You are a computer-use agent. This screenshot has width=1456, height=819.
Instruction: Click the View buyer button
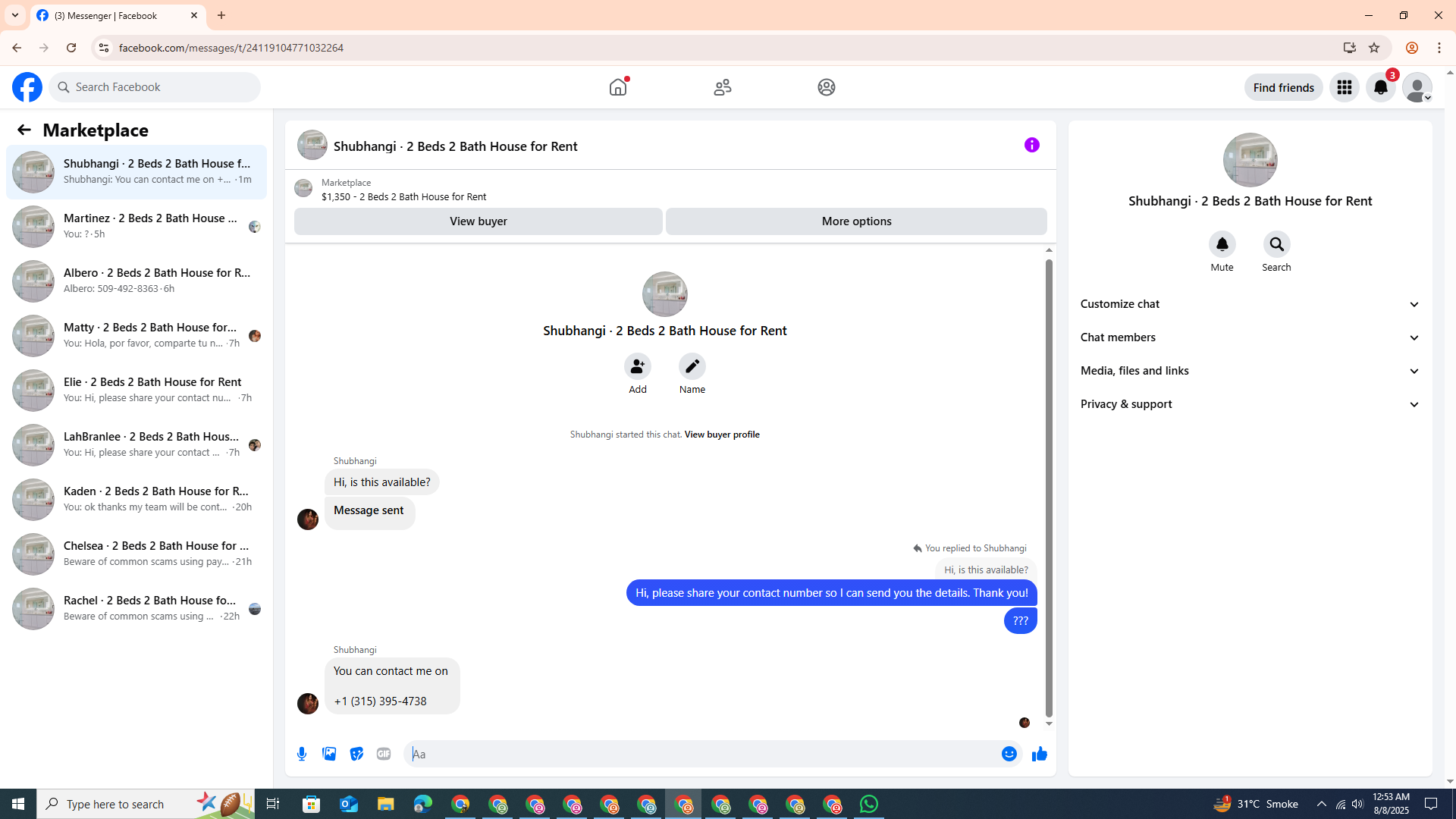tap(478, 221)
